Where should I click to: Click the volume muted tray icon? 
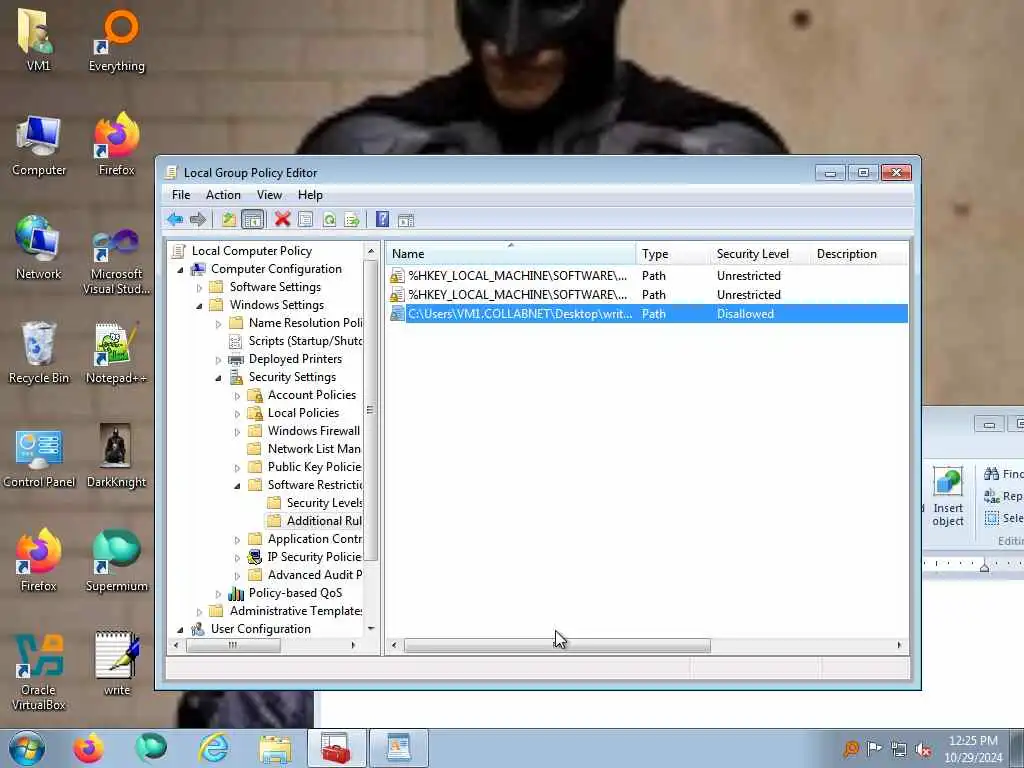coord(923,749)
